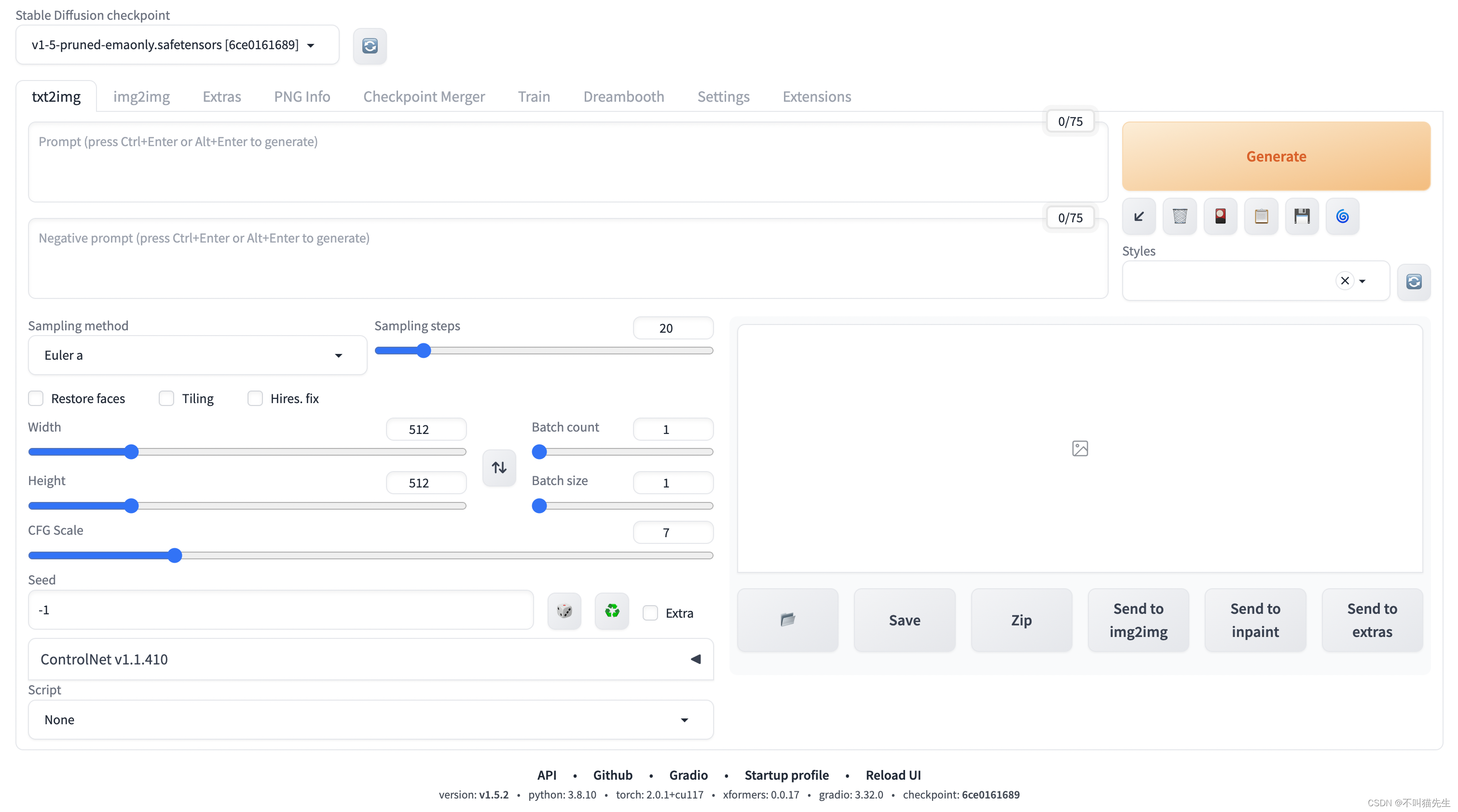Click the Sampling steps slider
The height and width of the screenshot is (812, 1458).
pyautogui.click(x=543, y=351)
